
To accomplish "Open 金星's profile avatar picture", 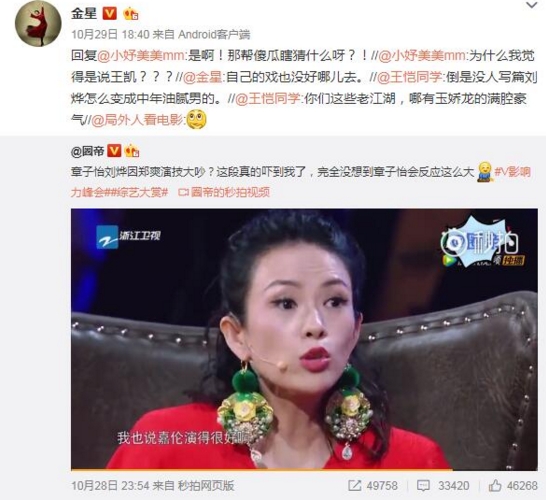I will [x=38, y=23].
